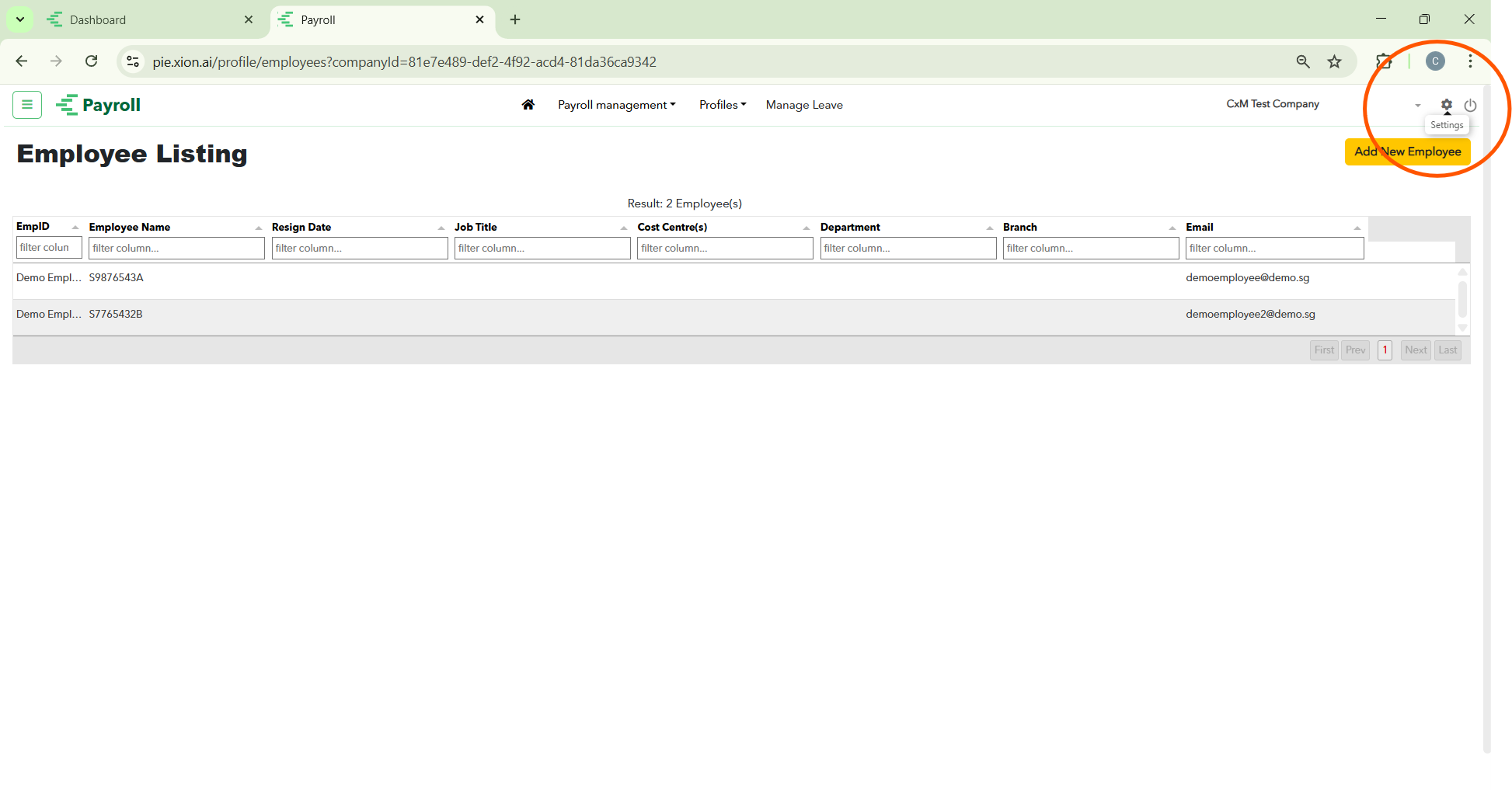This screenshot has height=790, width=1512.
Task: Open Chrome profile avatar
Action: point(1435,61)
